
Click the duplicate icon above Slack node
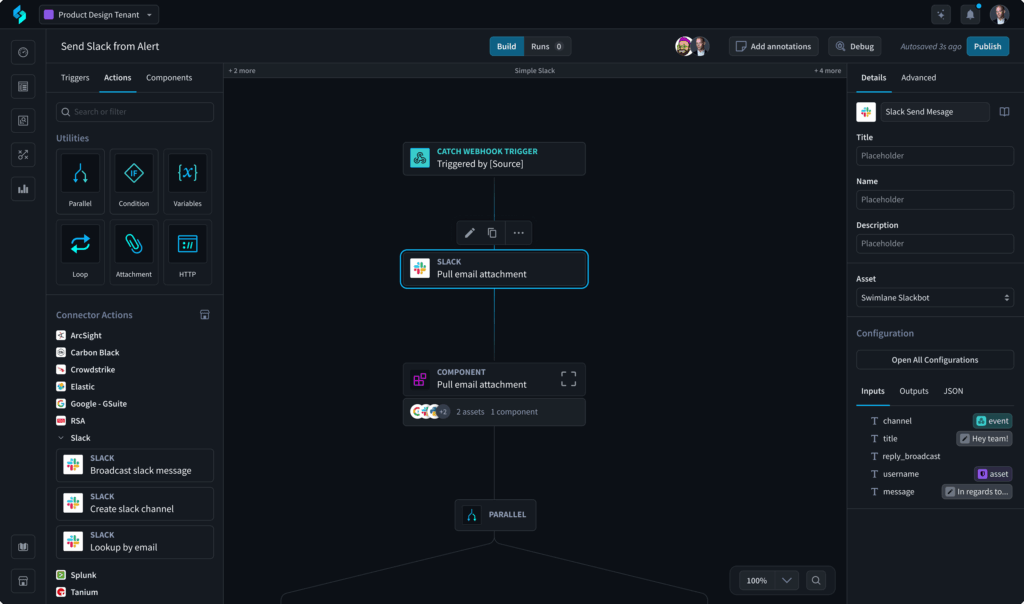(x=492, y=233)
